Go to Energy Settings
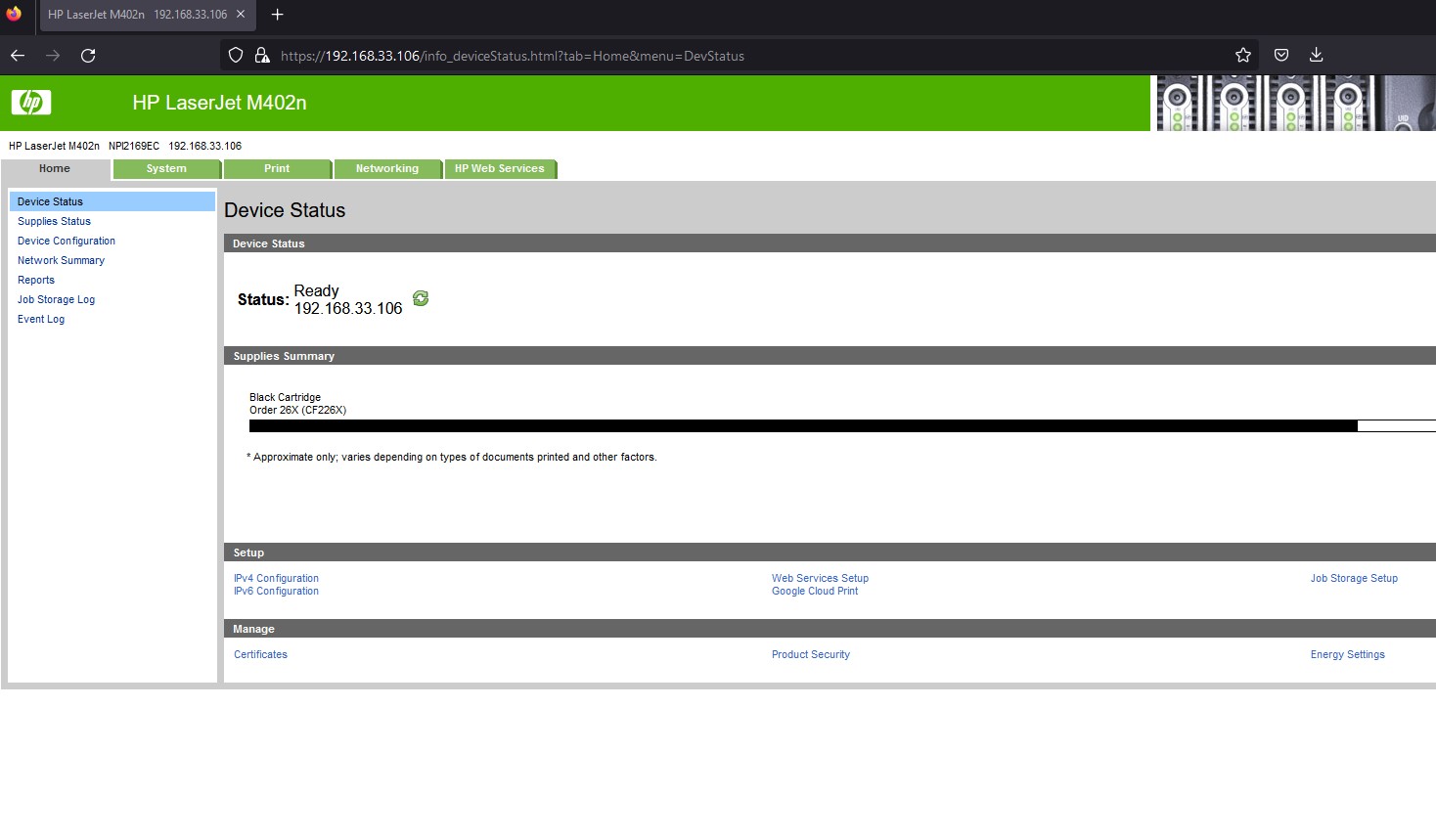Viewport: 1436px width, 840px height. pos(1347,654)
